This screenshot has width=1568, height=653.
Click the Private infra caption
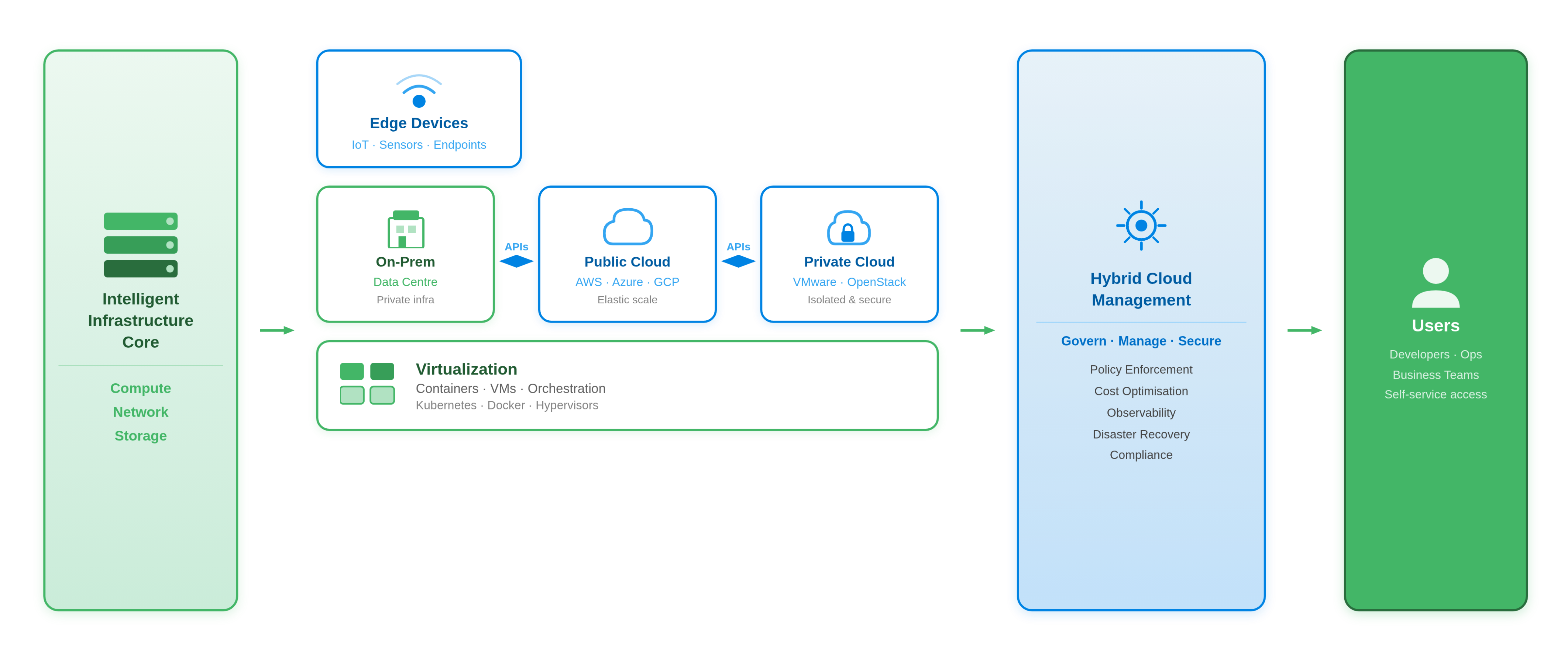click(x=405, y=299)
